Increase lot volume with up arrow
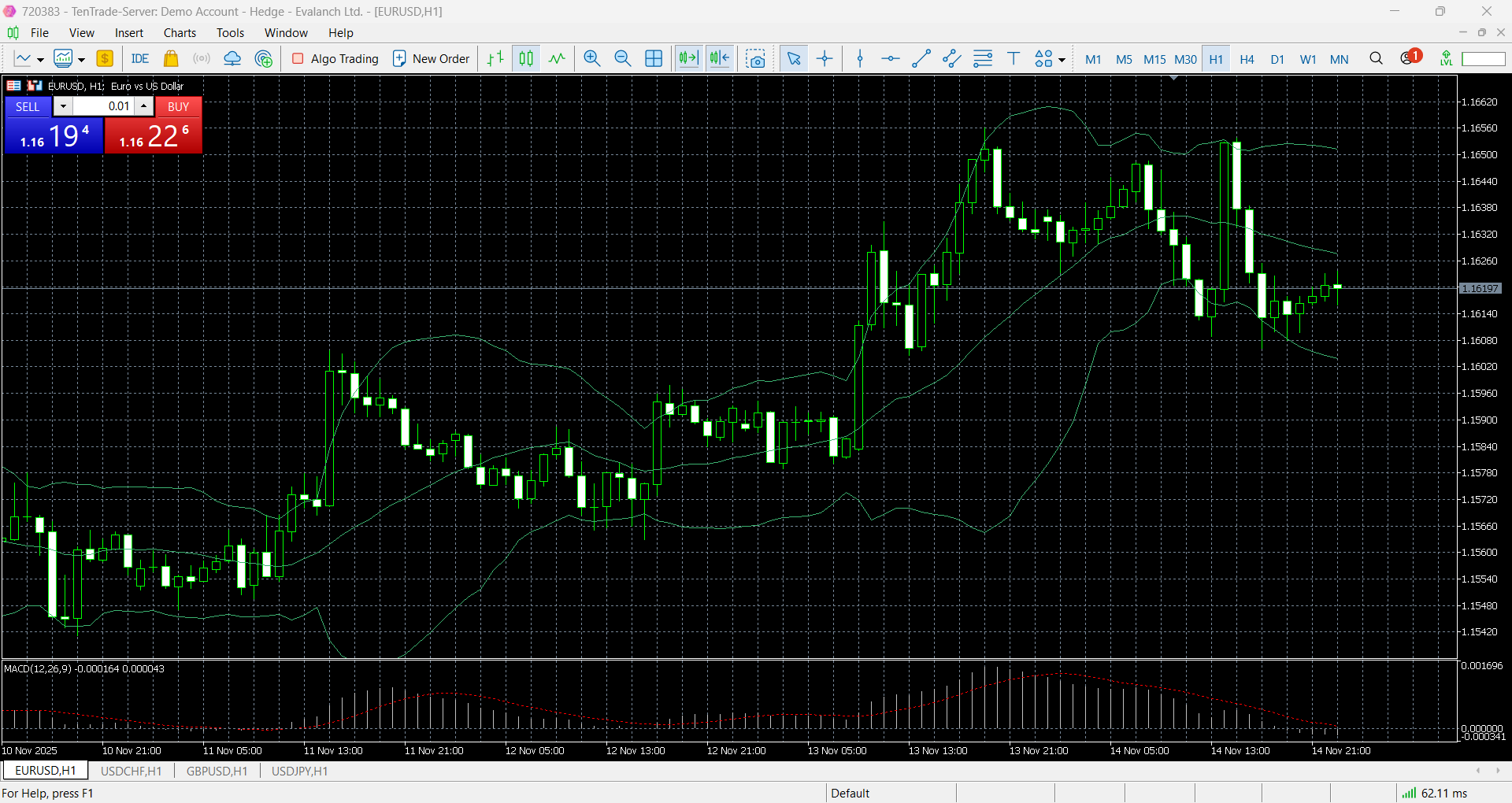Screen dimensions: 1512x803 tap(144, 106)
